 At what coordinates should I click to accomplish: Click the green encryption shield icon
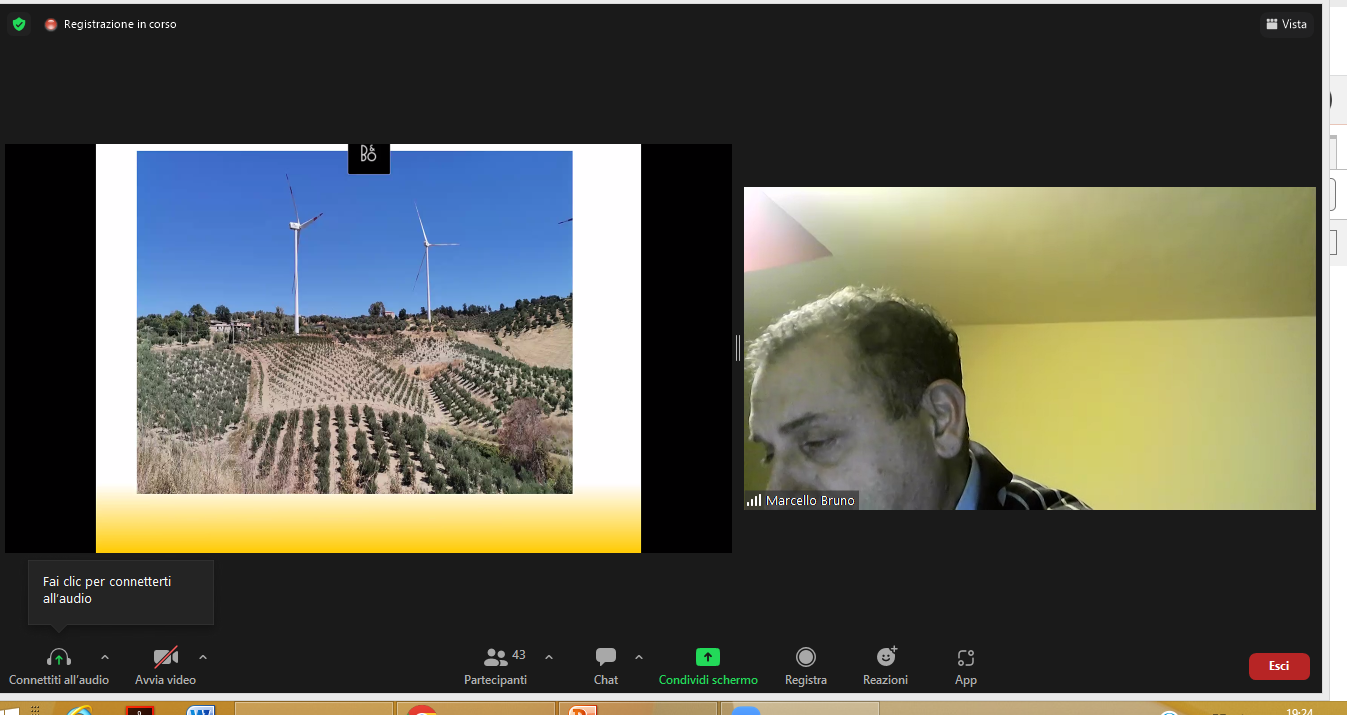(19, 24)
